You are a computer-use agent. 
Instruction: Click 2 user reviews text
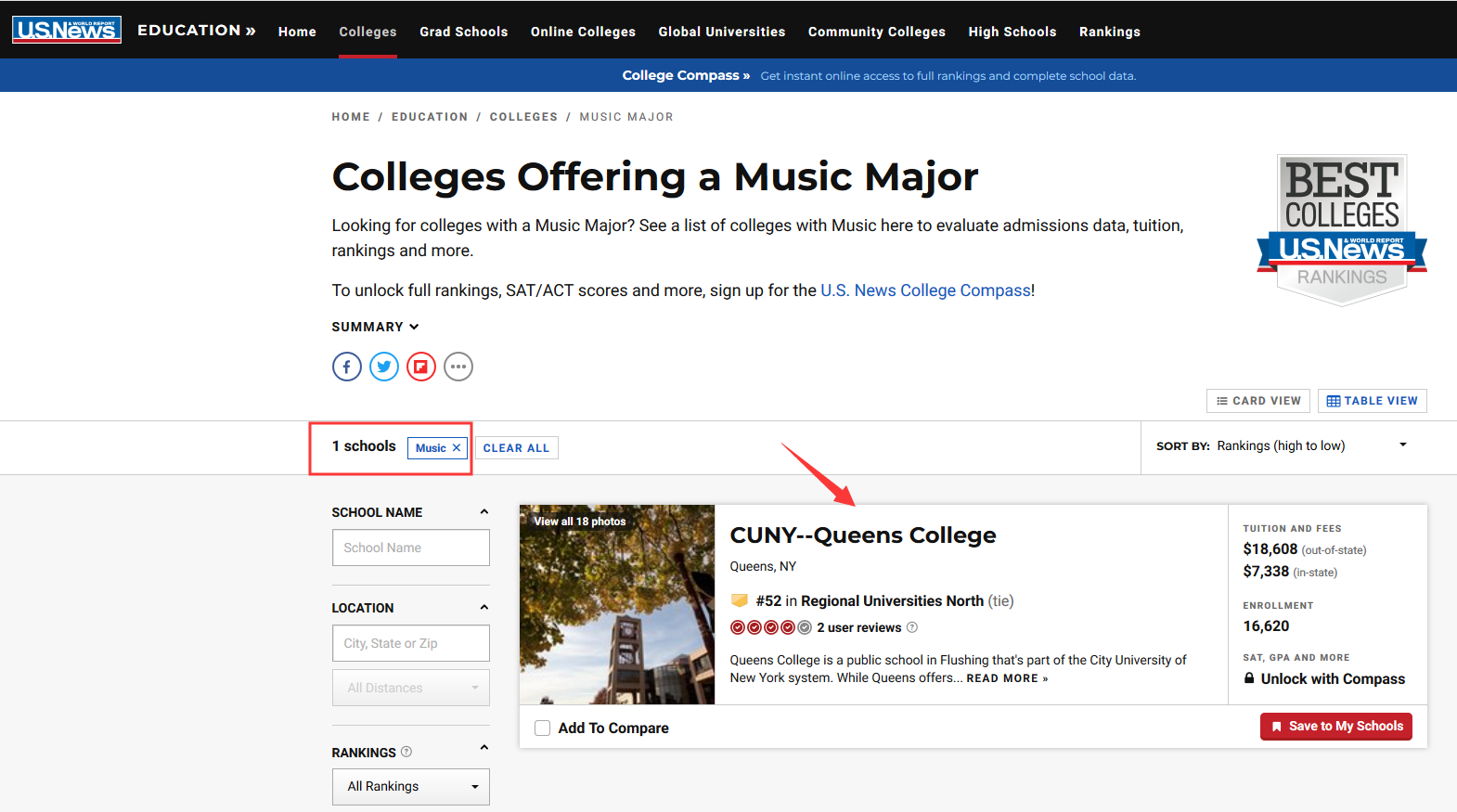[x=859, y=627]
